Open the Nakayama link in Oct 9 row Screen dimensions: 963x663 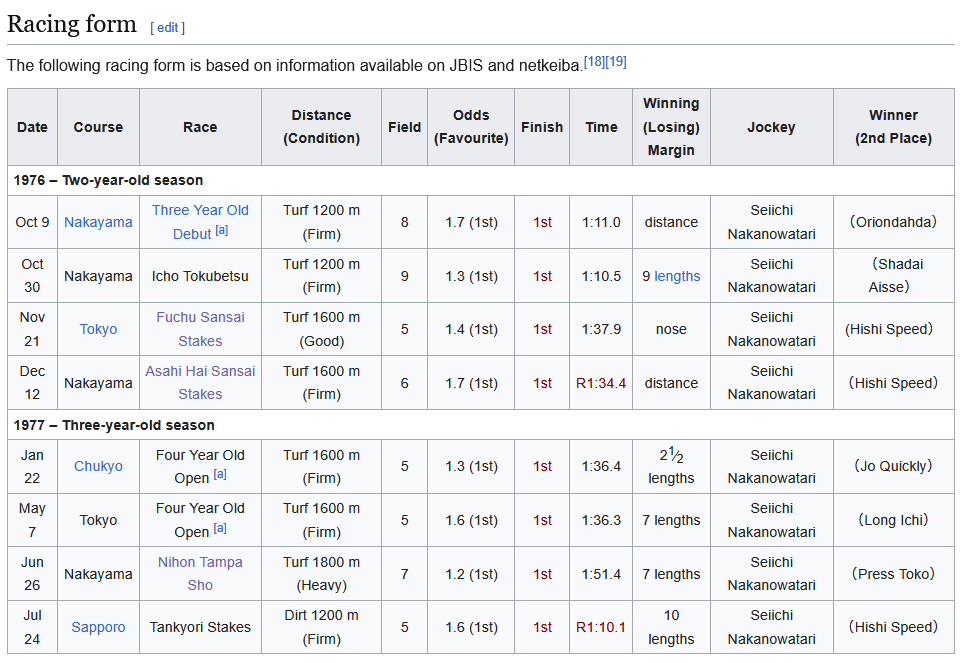[x=98, y=222]
